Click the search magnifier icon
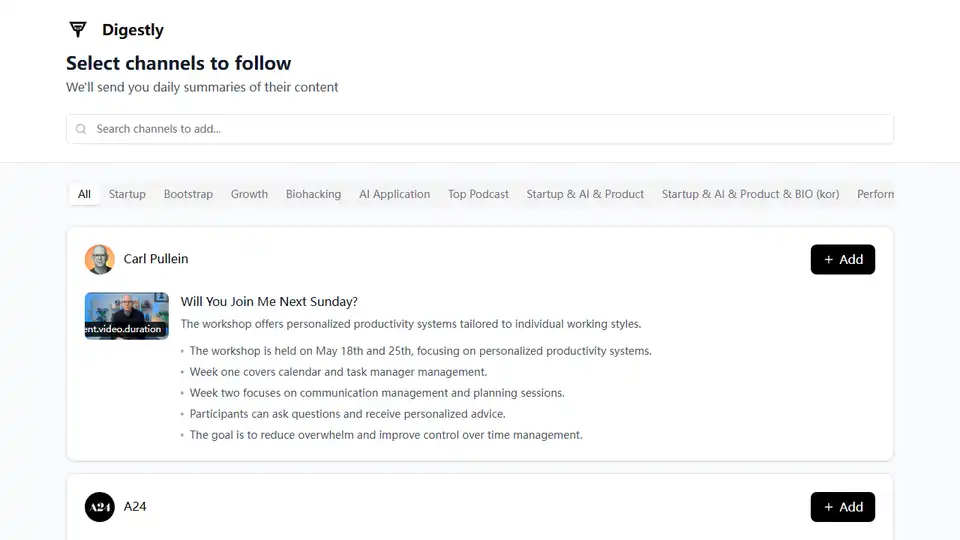960x540 pixels. [x=81, y=129]
